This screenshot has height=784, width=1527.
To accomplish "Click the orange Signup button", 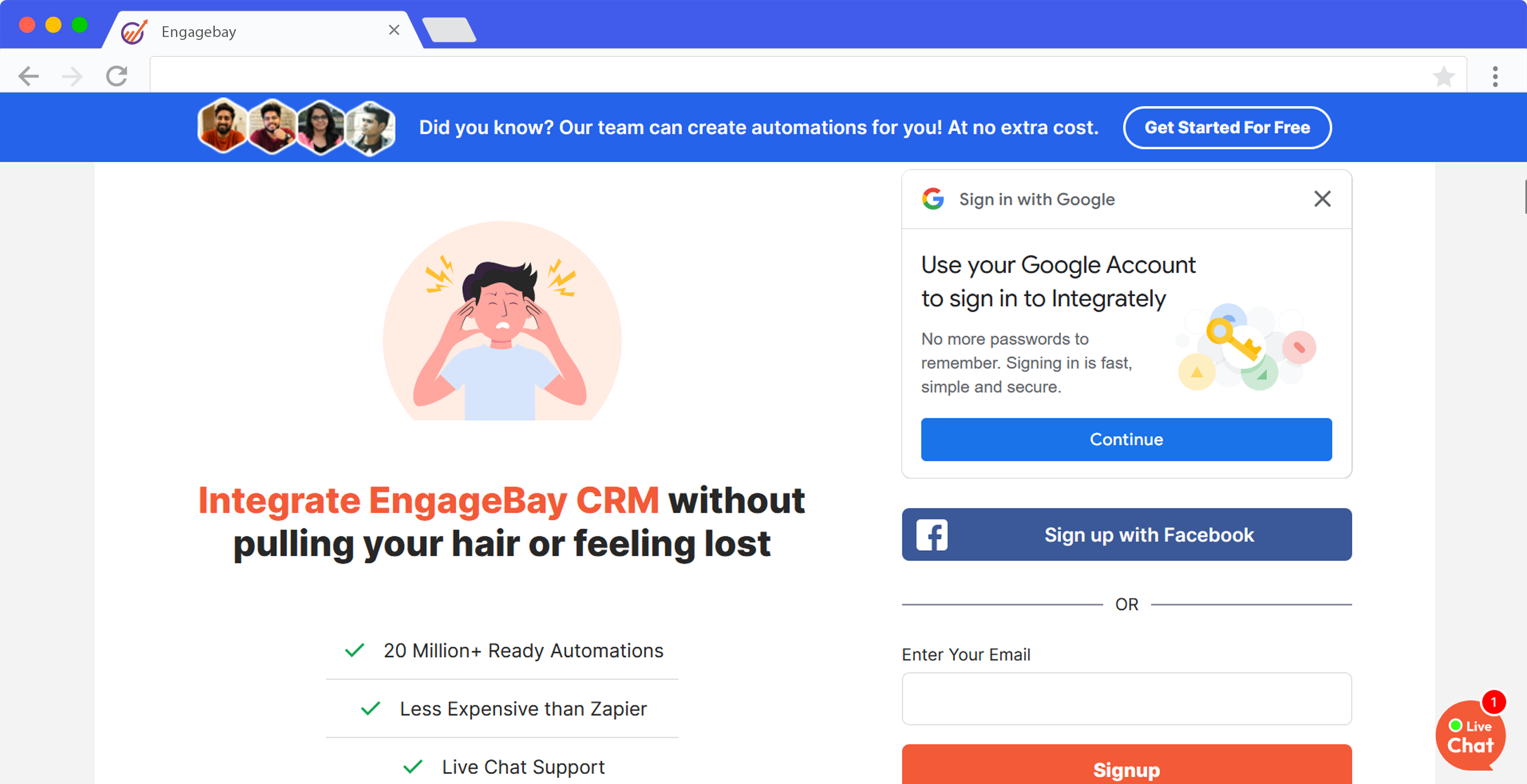I will pyautogui.click(x=1127, y=764).
